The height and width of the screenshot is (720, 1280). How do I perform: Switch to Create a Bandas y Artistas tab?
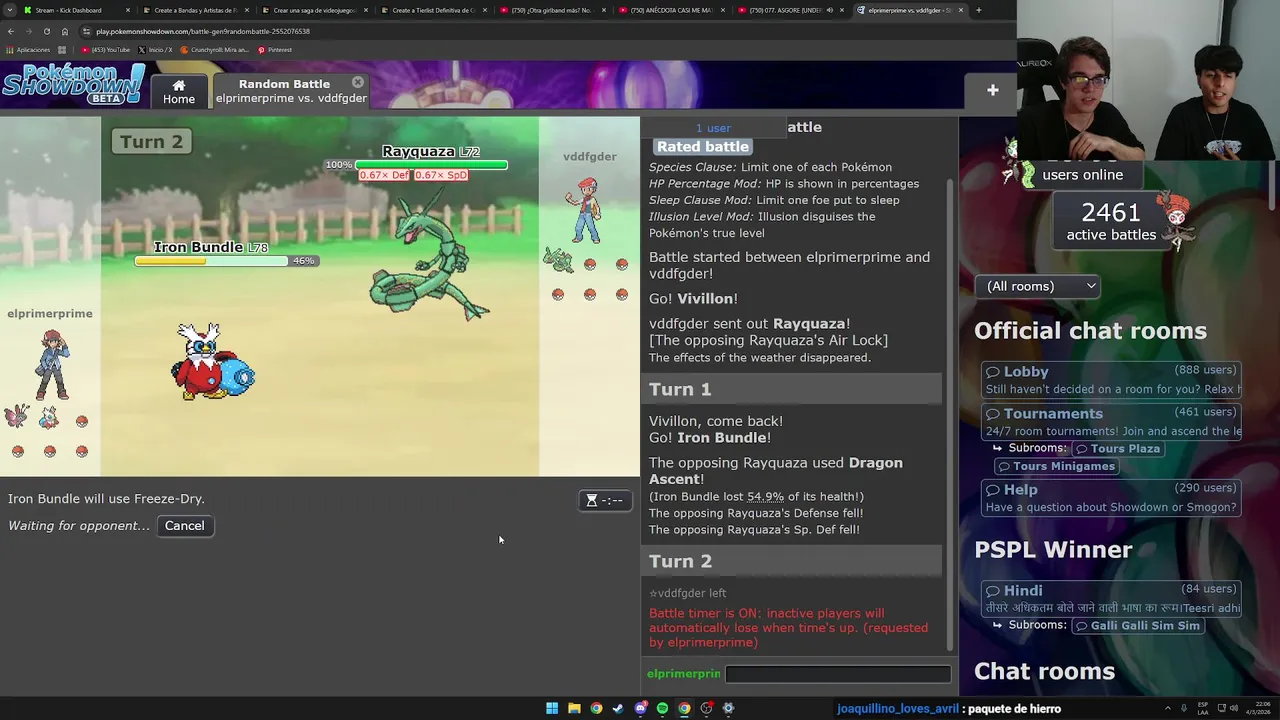tap(195, 10)
